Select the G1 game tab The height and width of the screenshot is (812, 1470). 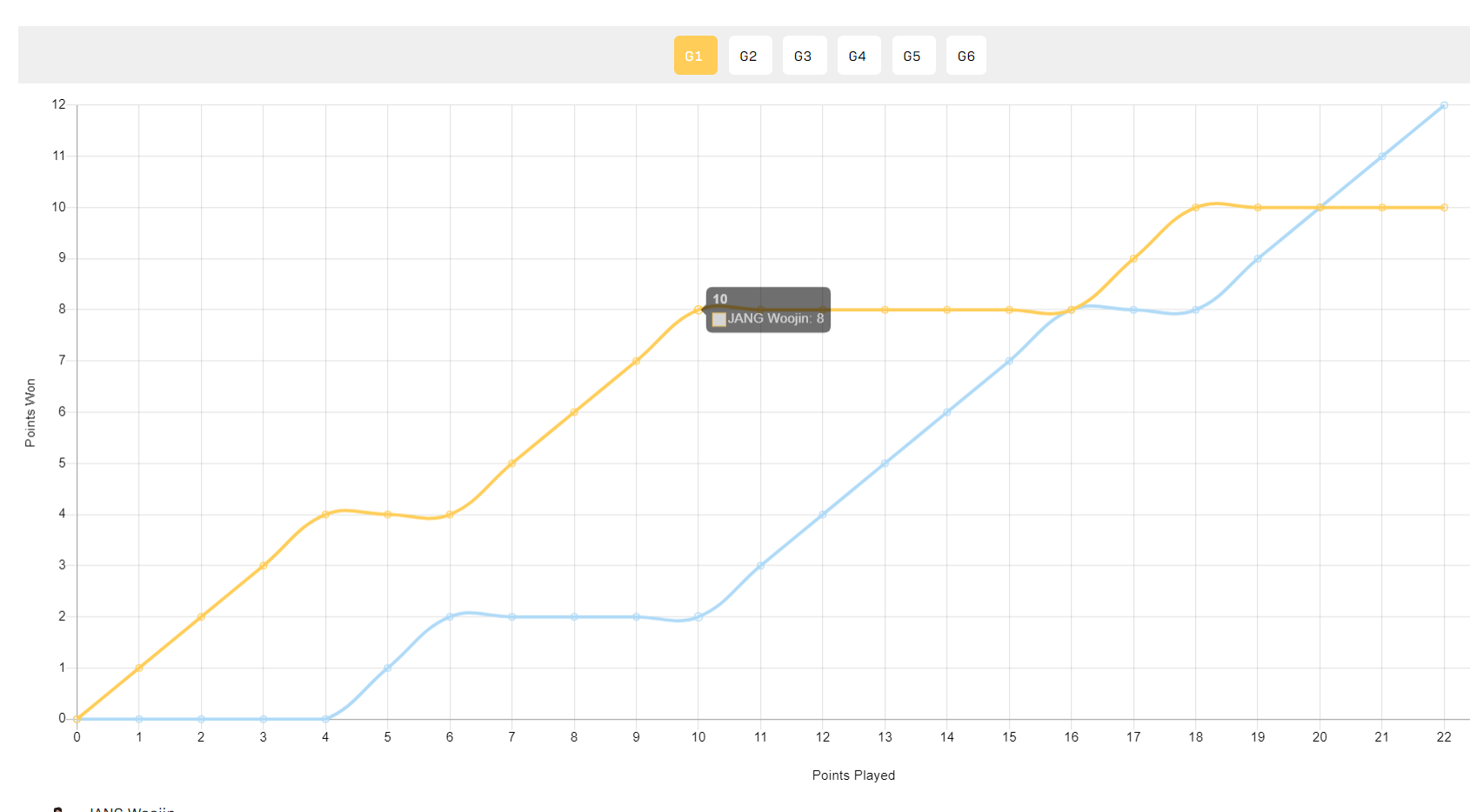(695, 56)
